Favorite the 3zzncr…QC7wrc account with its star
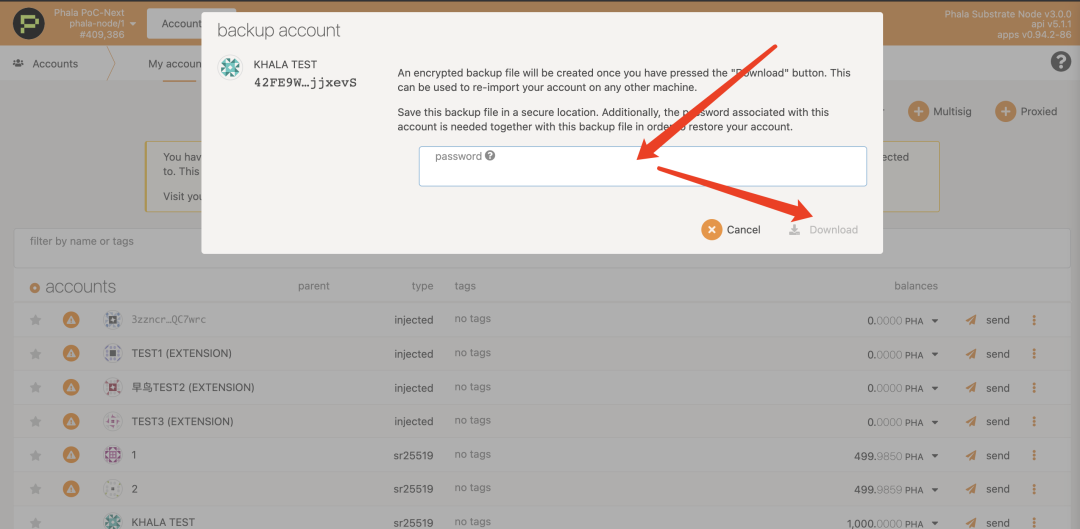 36,321
